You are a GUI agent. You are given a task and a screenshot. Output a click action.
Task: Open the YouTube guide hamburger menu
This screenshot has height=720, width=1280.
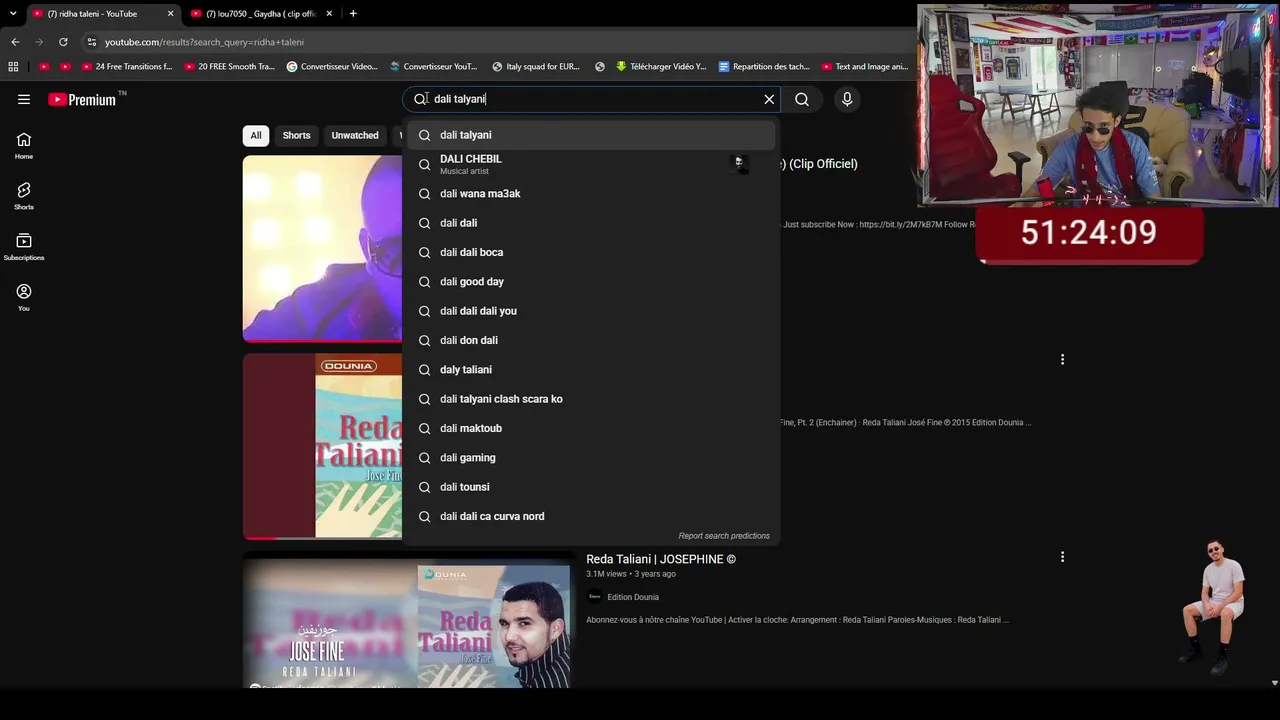pyautogui.click(x=24, y=99)
